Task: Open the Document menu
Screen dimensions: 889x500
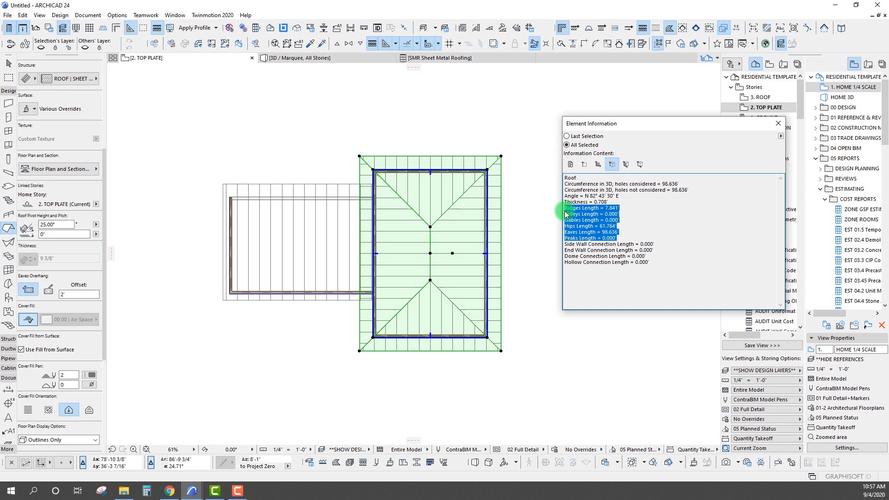Action: (88, 15)
